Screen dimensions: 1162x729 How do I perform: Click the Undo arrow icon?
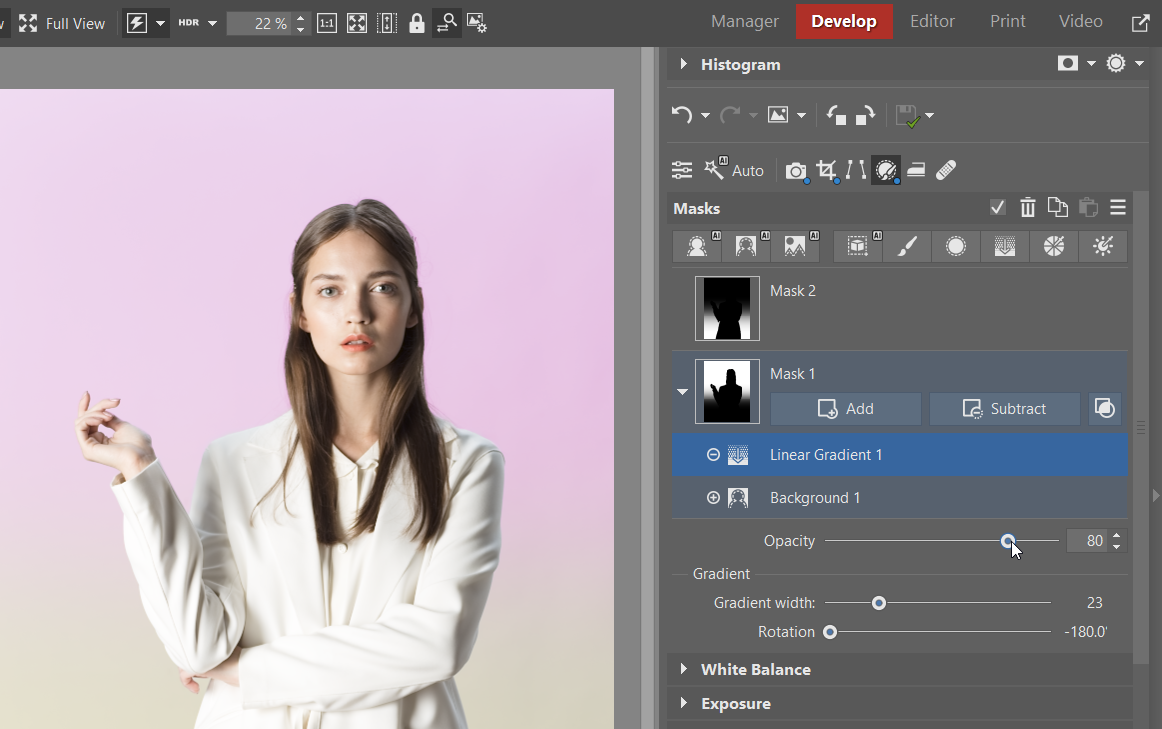pyautogui.click(x=682, y=115)
